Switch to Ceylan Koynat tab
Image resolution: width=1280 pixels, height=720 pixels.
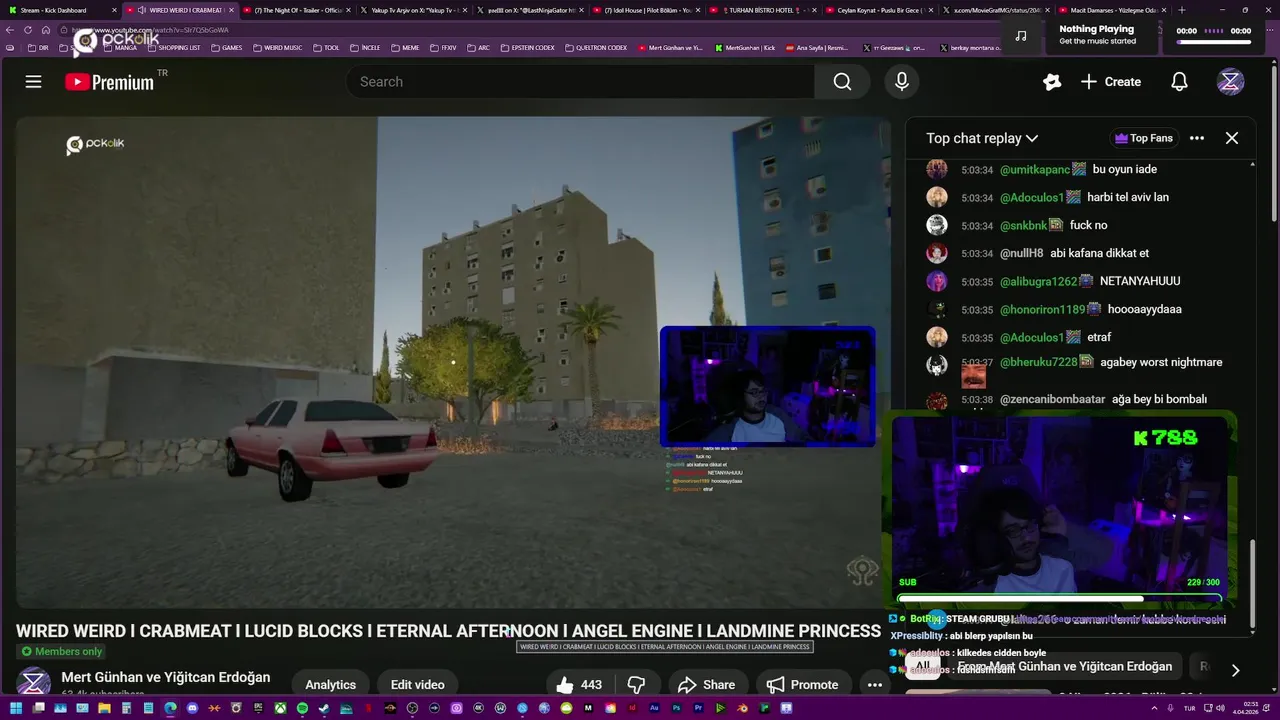(x=880, y=10)
